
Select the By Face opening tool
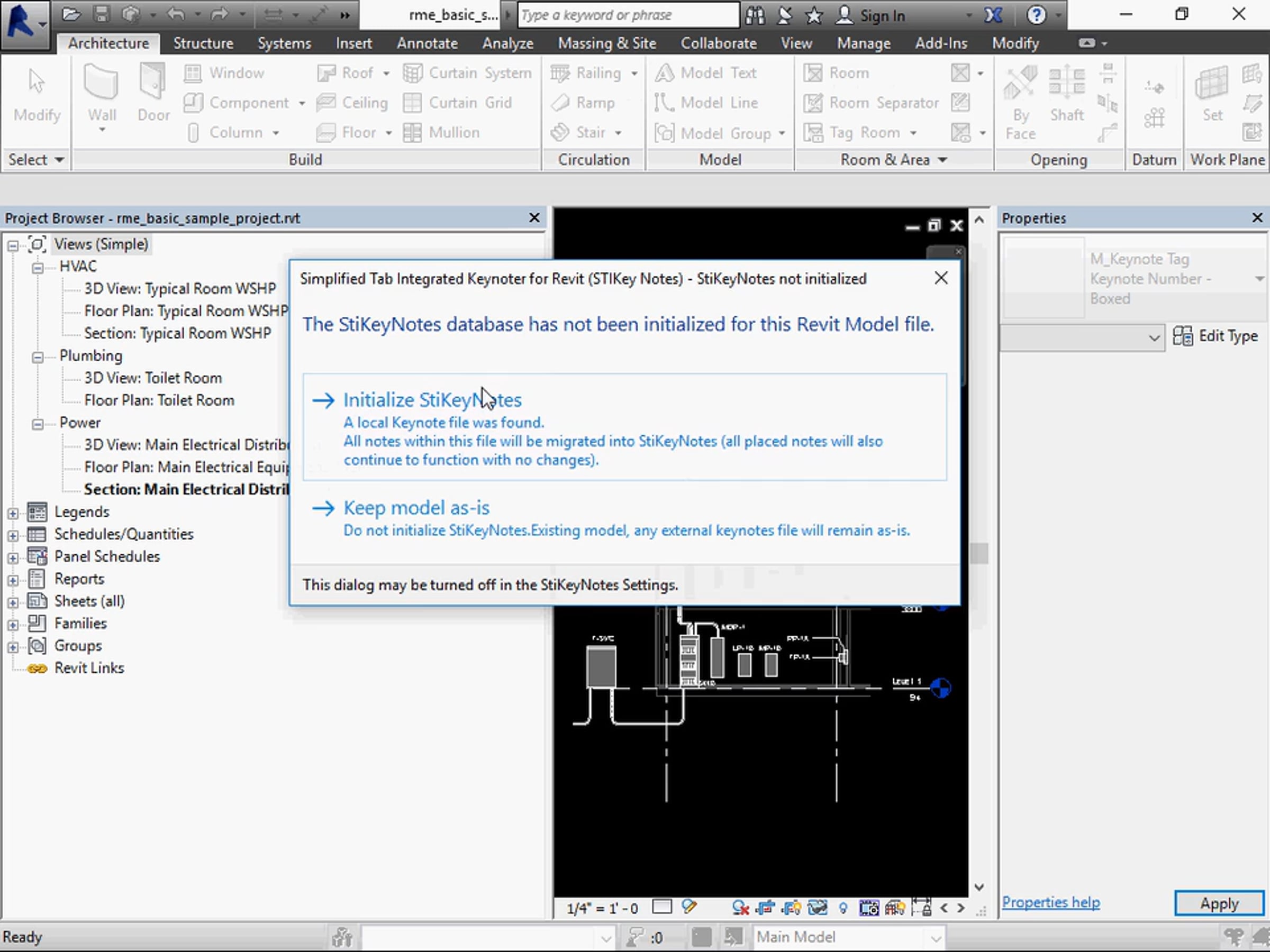(1020, 102)
